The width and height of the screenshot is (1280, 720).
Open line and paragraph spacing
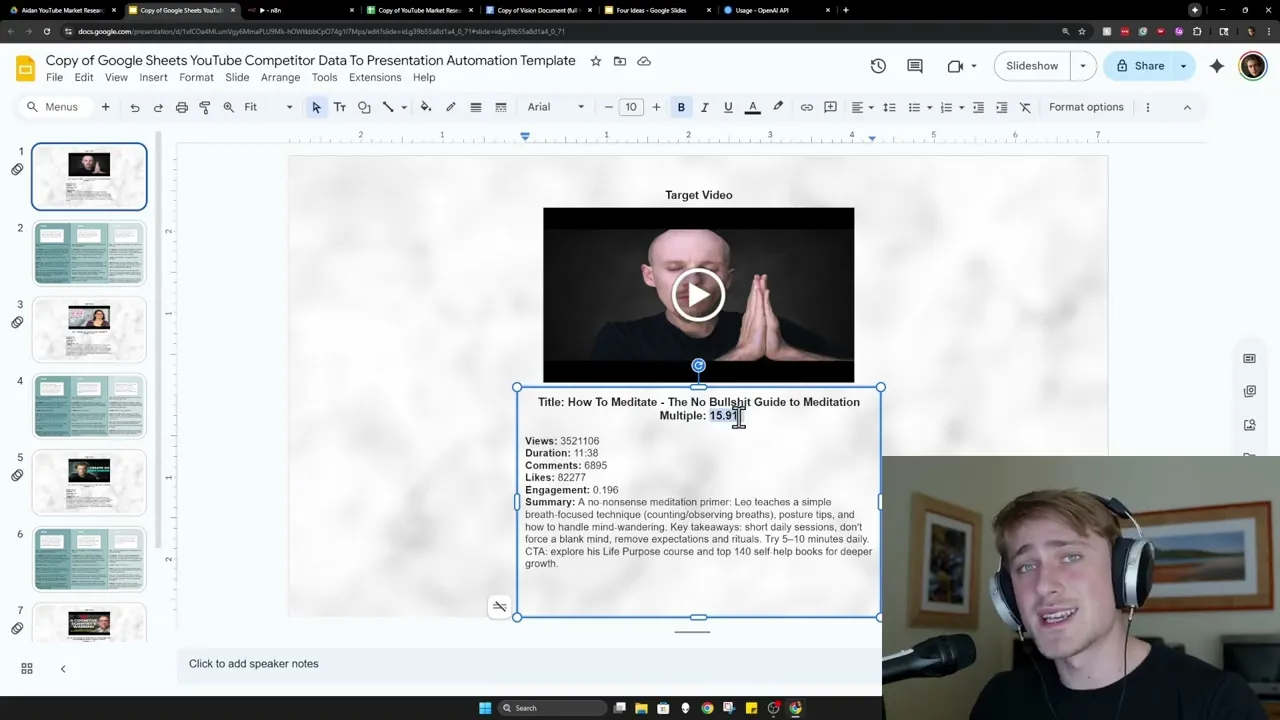pos(889,107)
